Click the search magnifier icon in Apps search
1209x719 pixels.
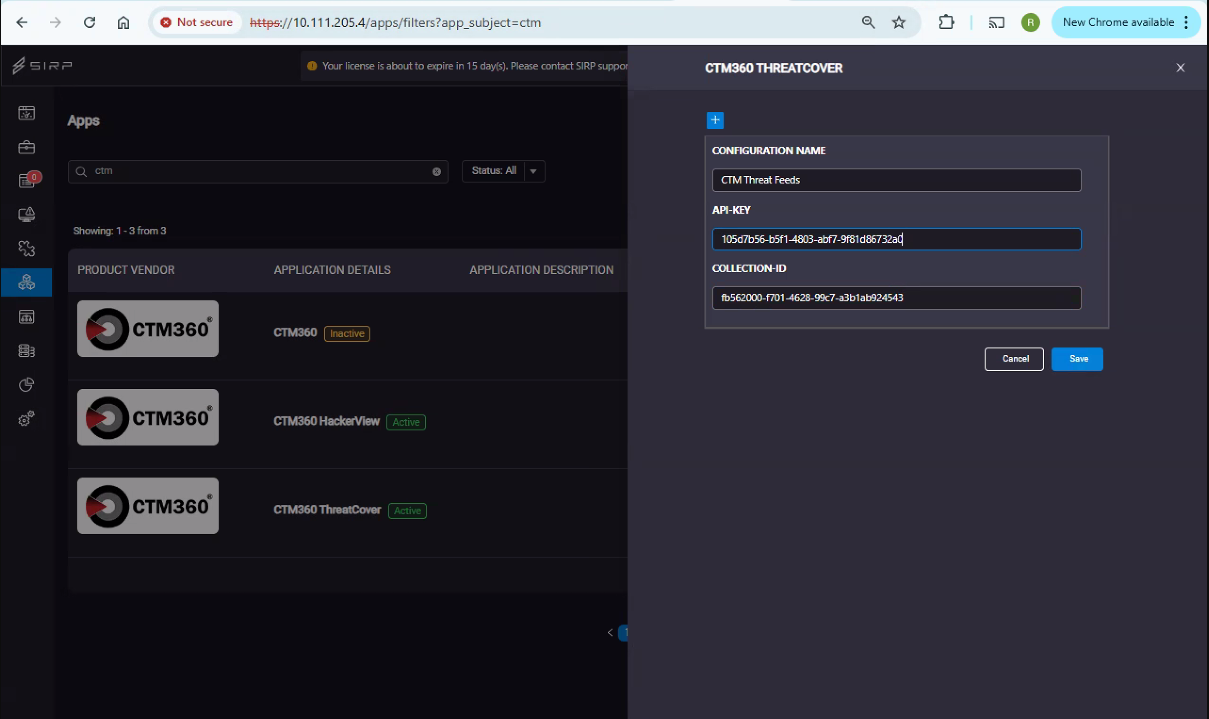click(81, 171)
